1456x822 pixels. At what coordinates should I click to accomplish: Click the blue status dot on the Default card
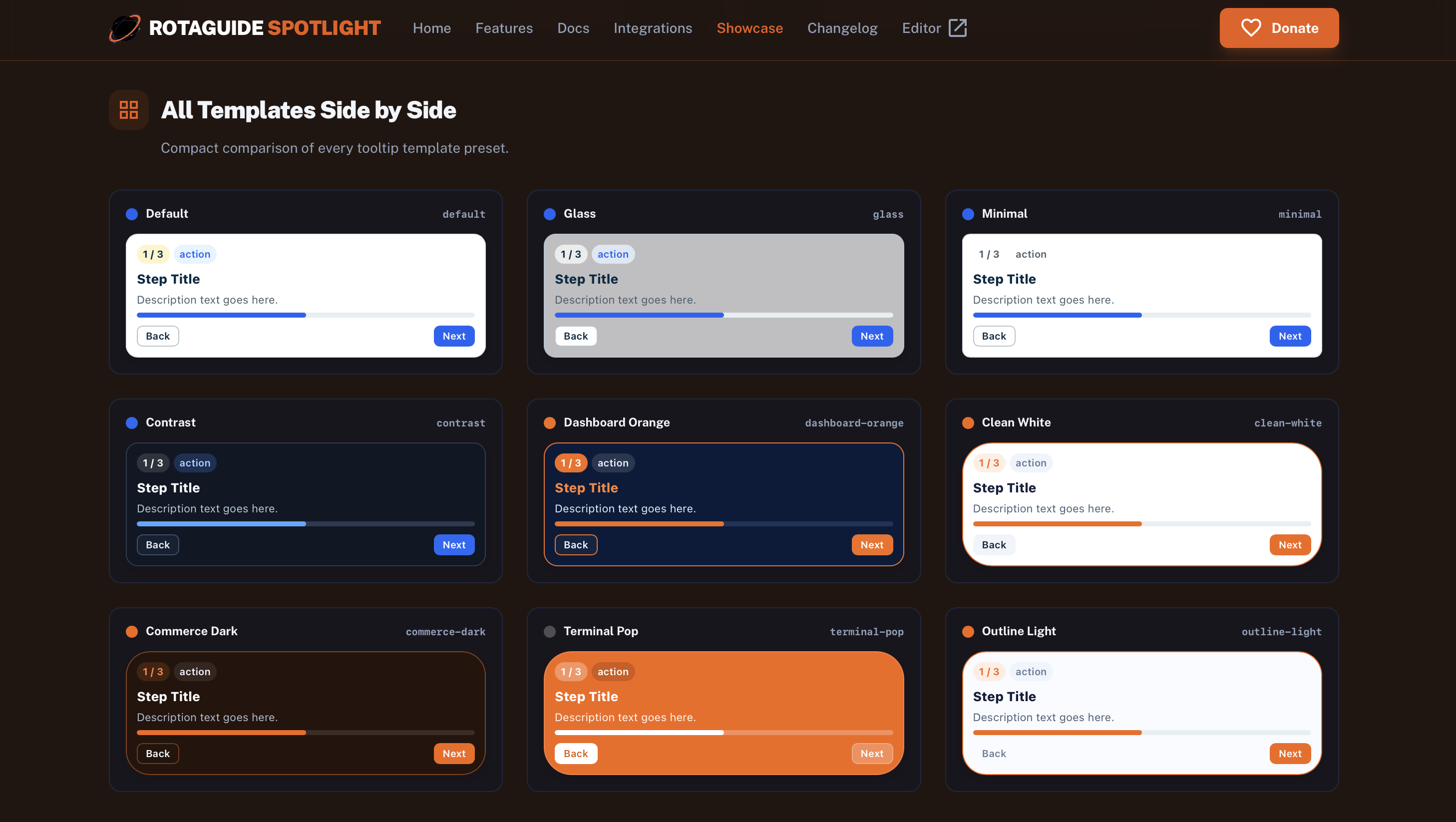click(132, 214)
